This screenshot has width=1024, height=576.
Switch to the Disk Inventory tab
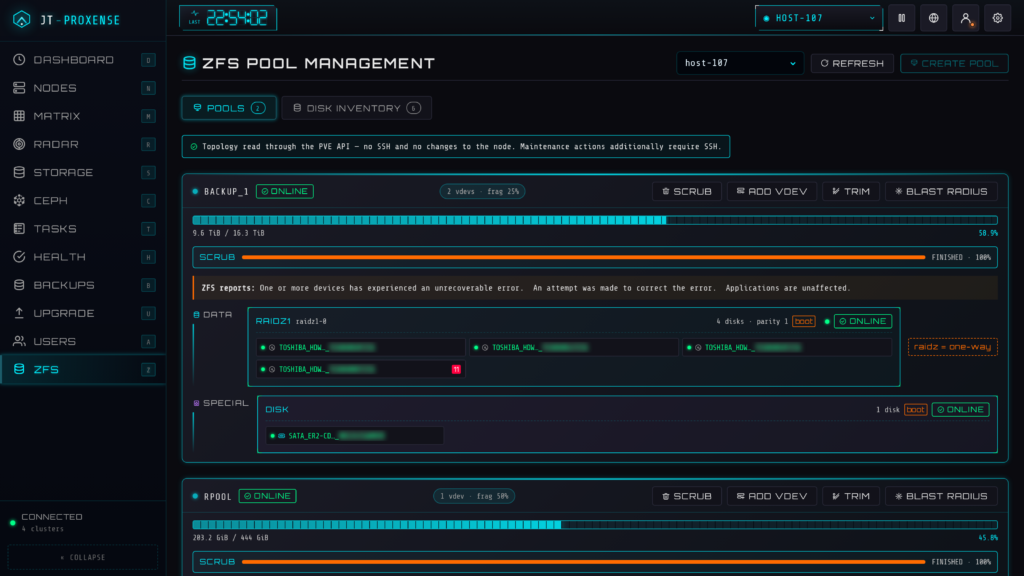click(357, 108)
